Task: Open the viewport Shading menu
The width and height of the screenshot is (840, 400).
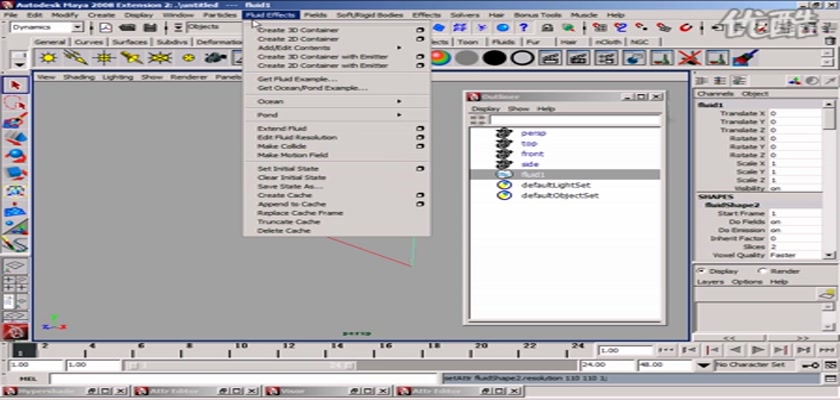Action: 79,77
